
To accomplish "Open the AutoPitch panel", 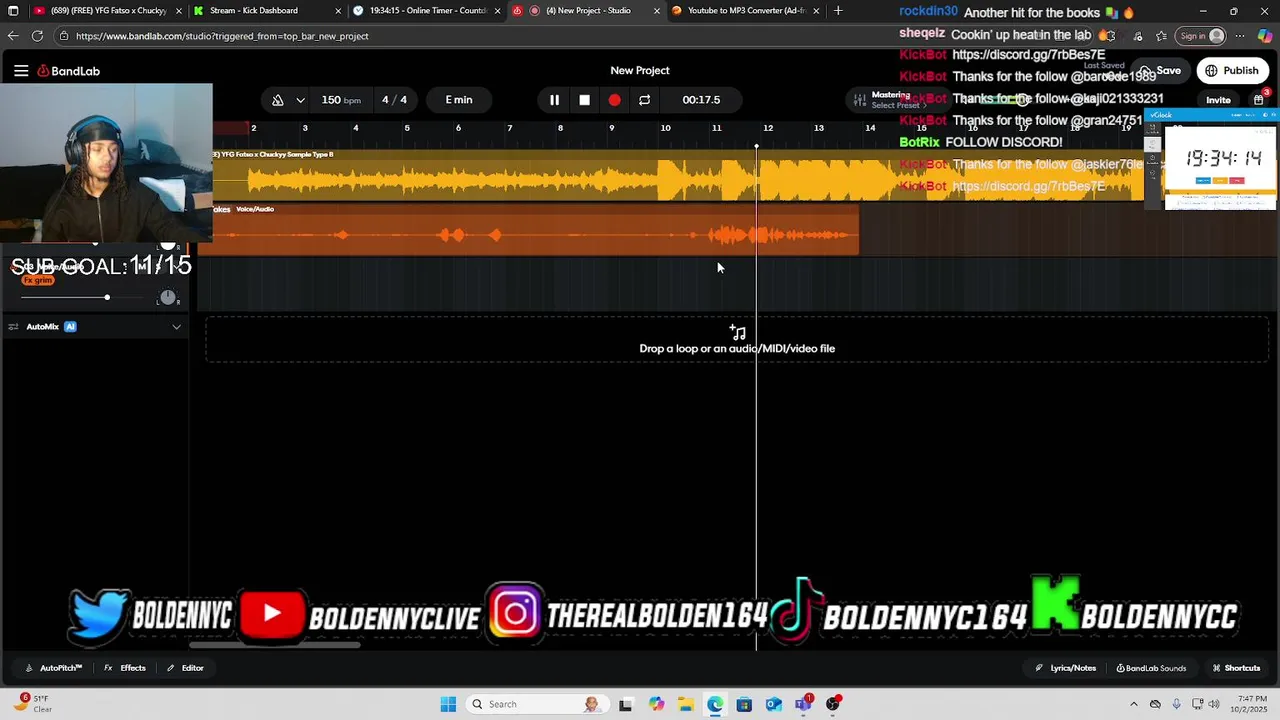I will click(x=54, y=668).
